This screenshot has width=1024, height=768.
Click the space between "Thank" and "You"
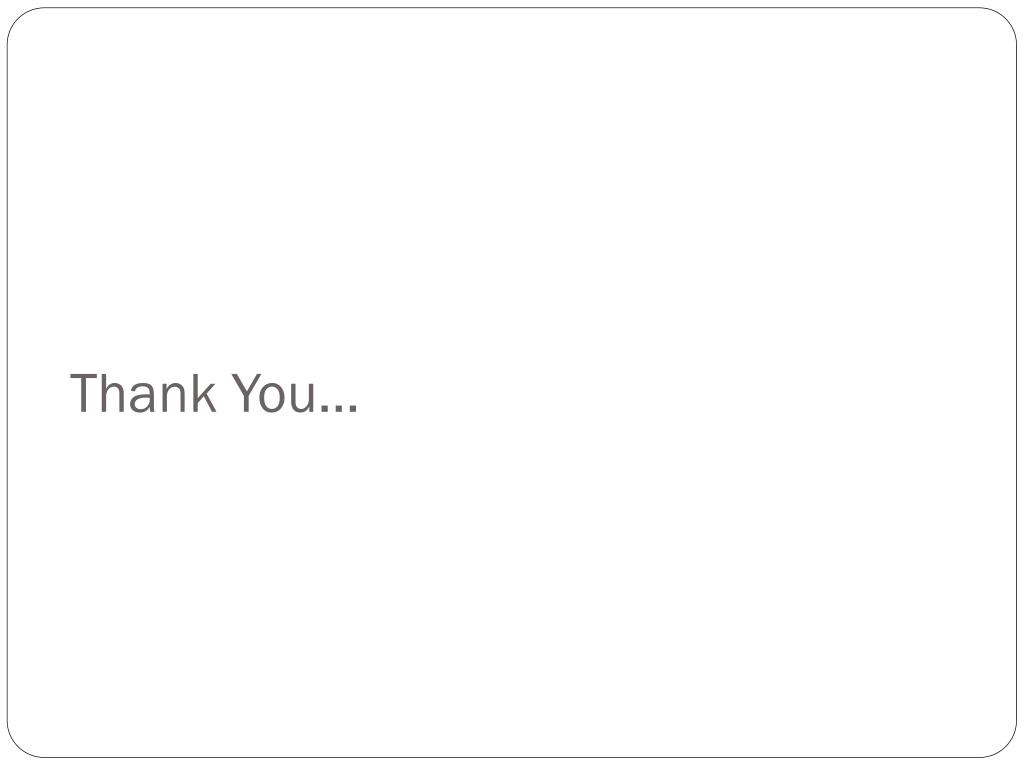pyautogui.click(x=224, y=393)
